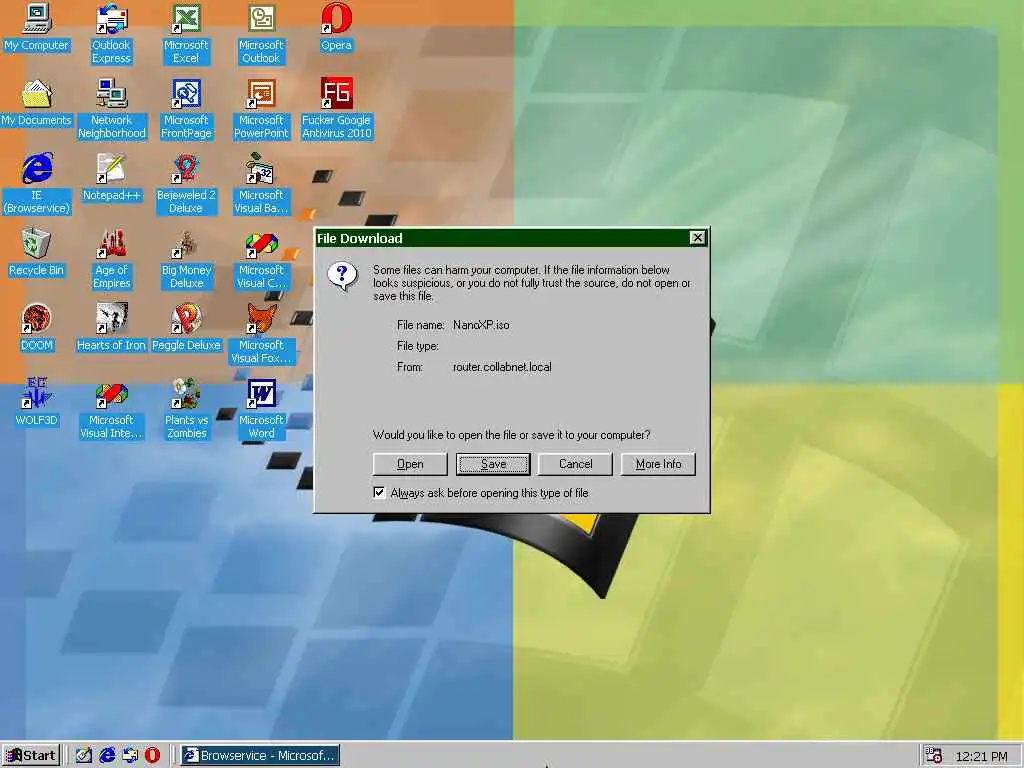
Task: Launch Internet Explorer from quick launch
Action: click(x=107, y=756)
